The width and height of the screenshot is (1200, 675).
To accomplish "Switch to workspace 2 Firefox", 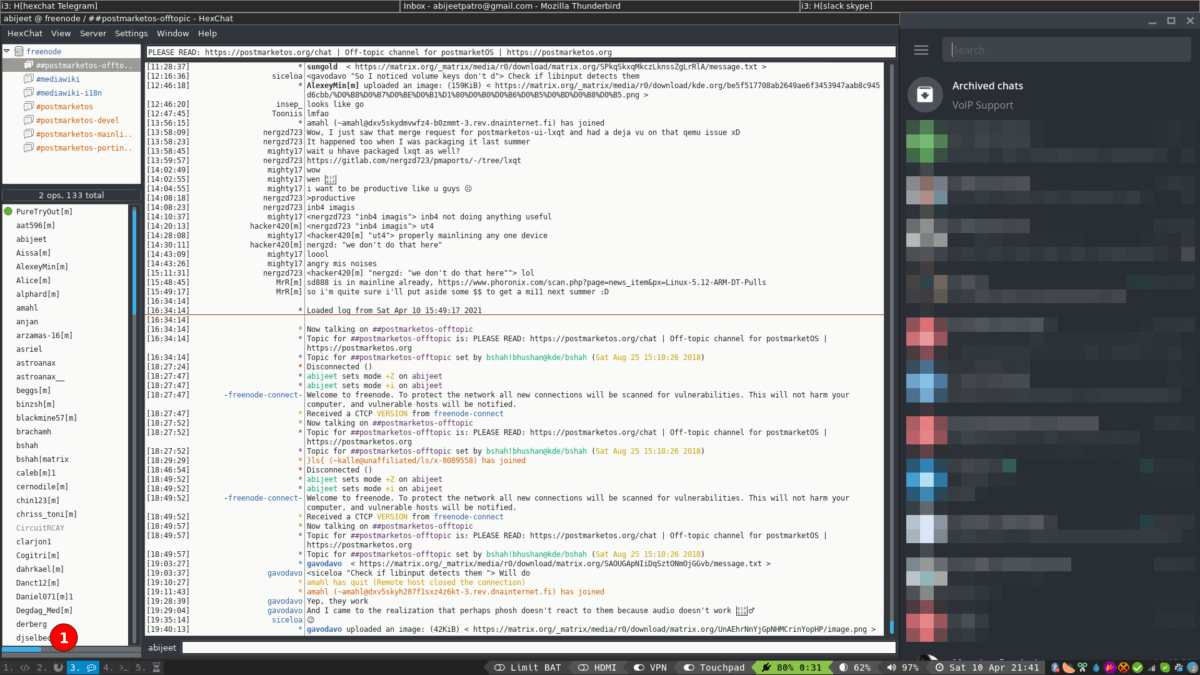I will [x=49, y=667].
